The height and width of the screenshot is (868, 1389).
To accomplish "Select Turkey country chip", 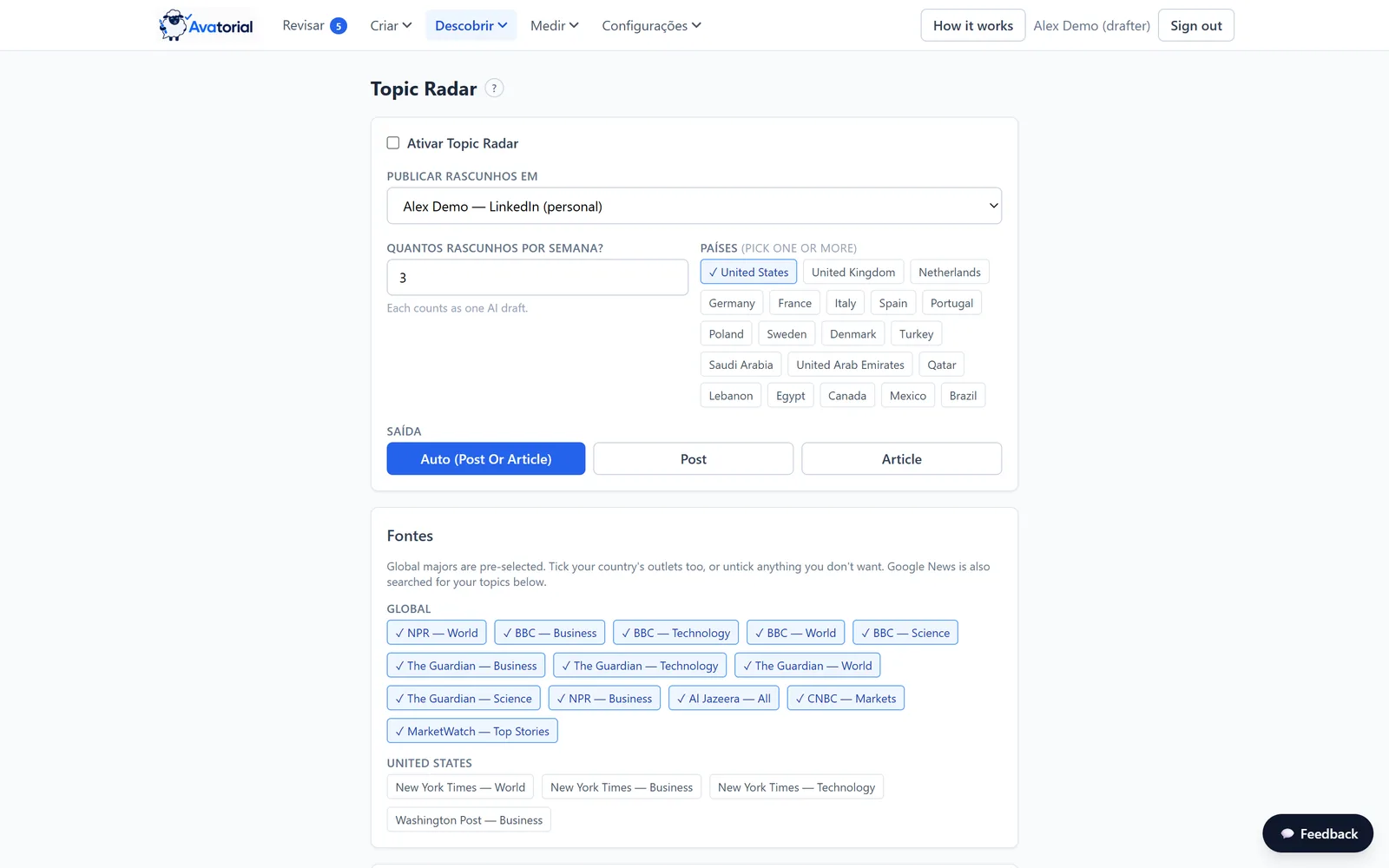I will click(x=917, y=334).
